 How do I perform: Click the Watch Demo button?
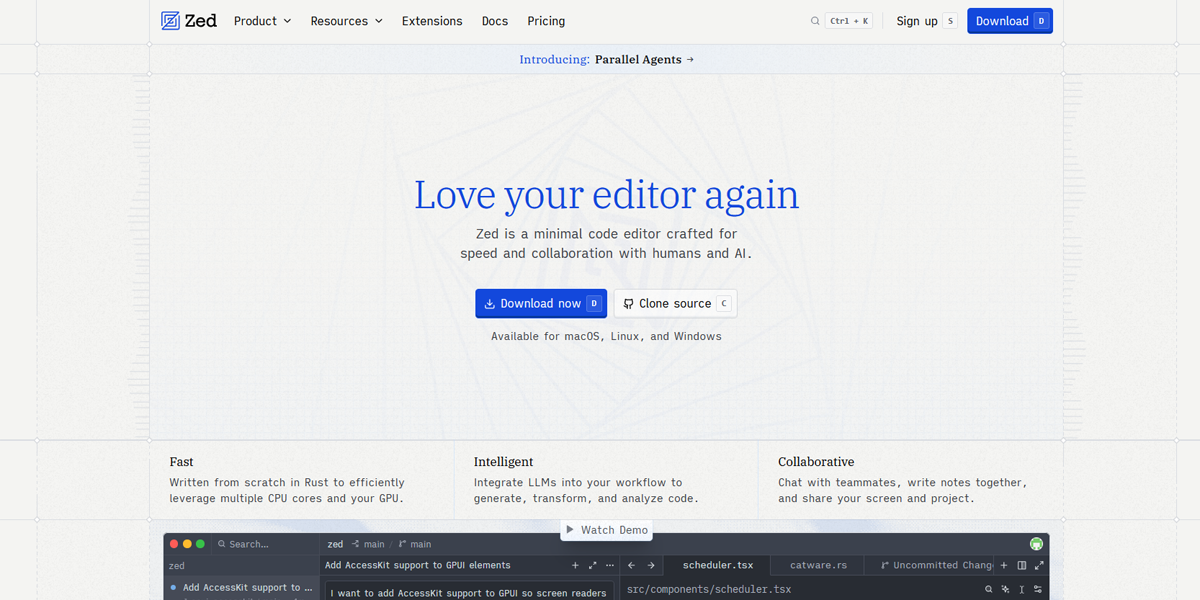pyautogui.click(x=607, y=530)
